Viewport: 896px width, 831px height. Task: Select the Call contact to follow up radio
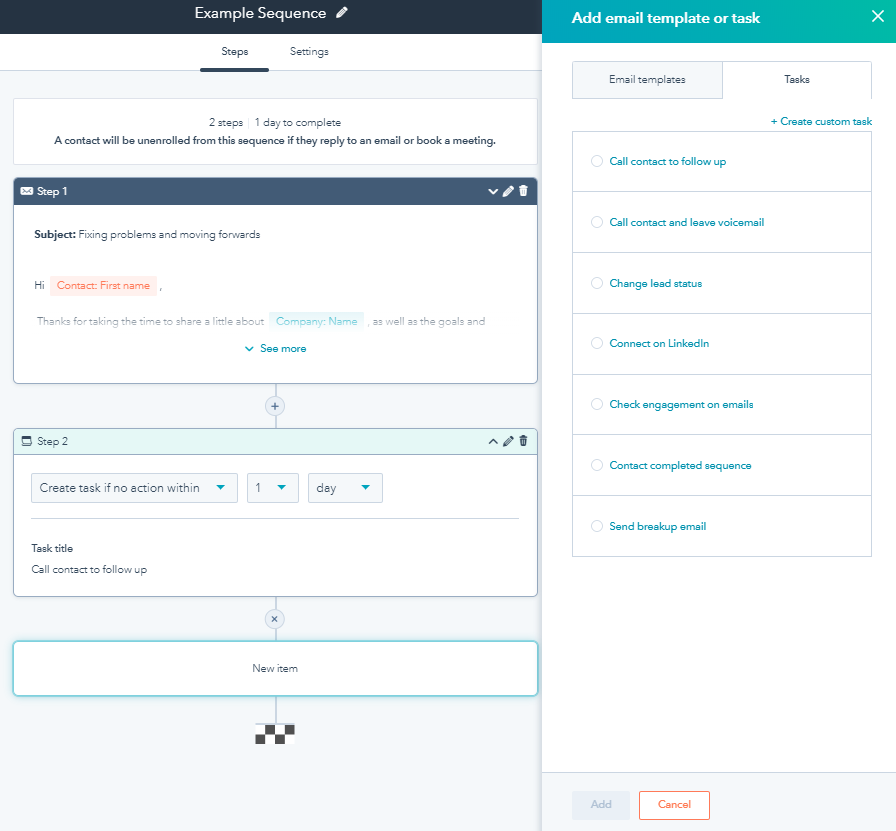597,161
